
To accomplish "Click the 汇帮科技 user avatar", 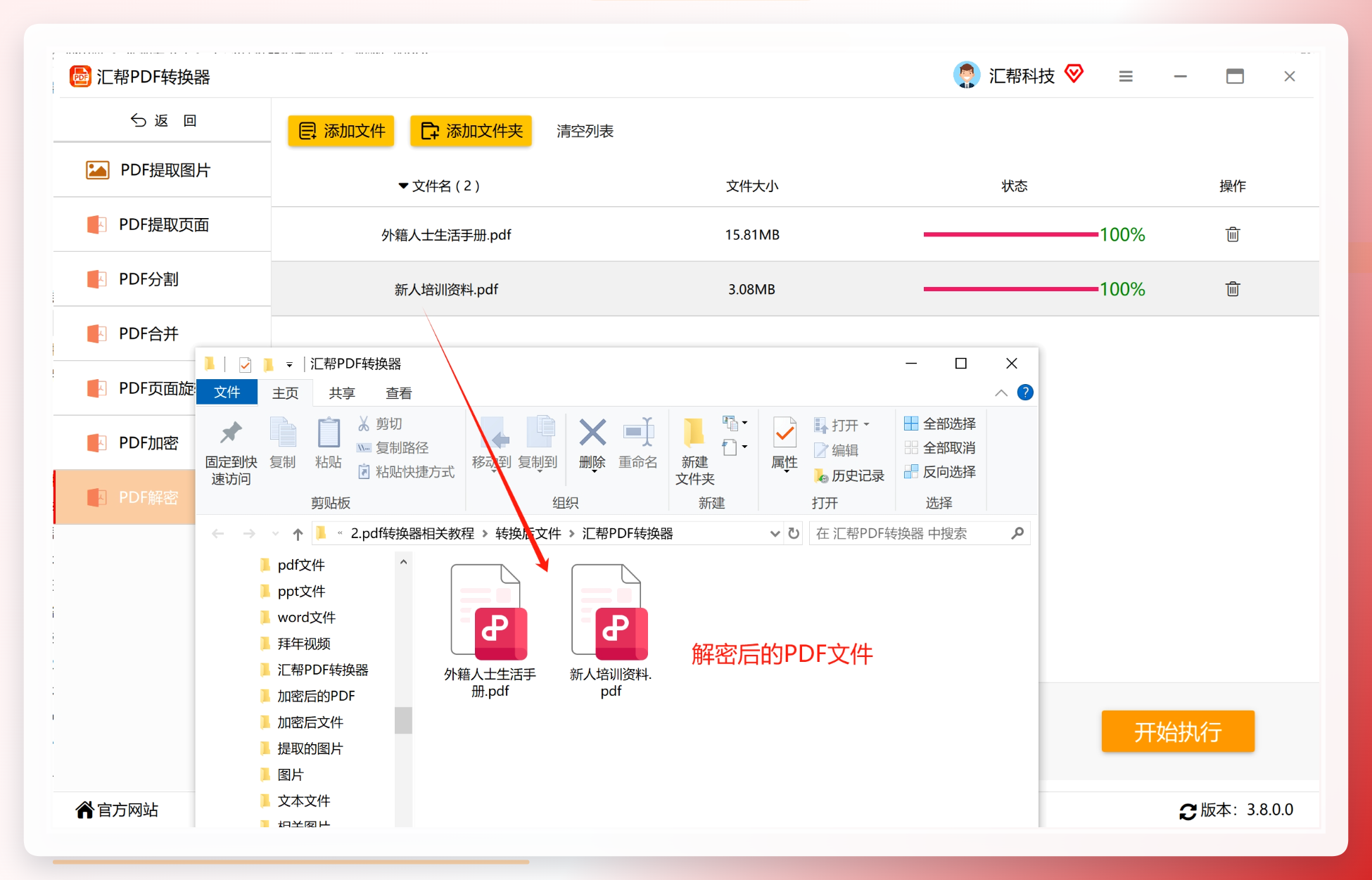I will click(x=967, y=75).
